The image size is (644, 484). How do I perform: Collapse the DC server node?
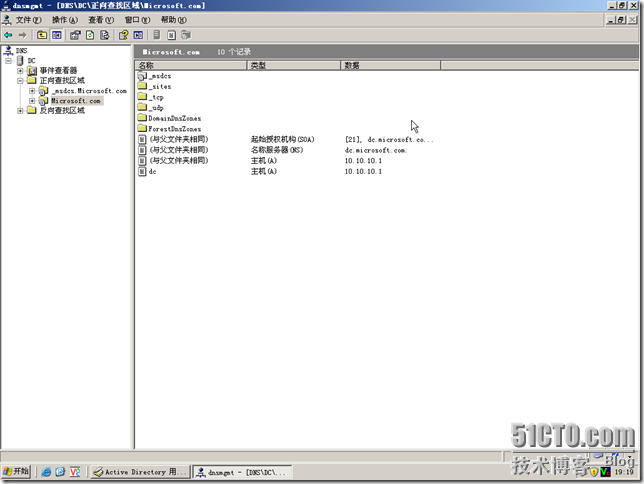[x=8, y=61]
